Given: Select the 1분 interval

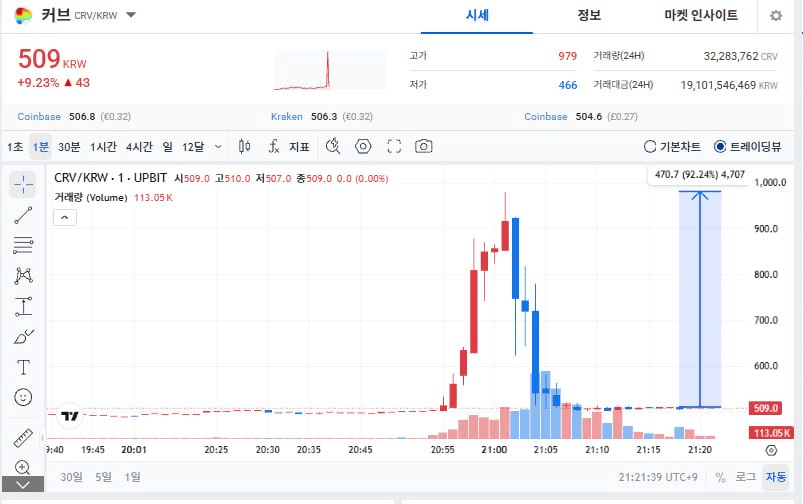Looking at the screenshot, I should tap(40, 147).
